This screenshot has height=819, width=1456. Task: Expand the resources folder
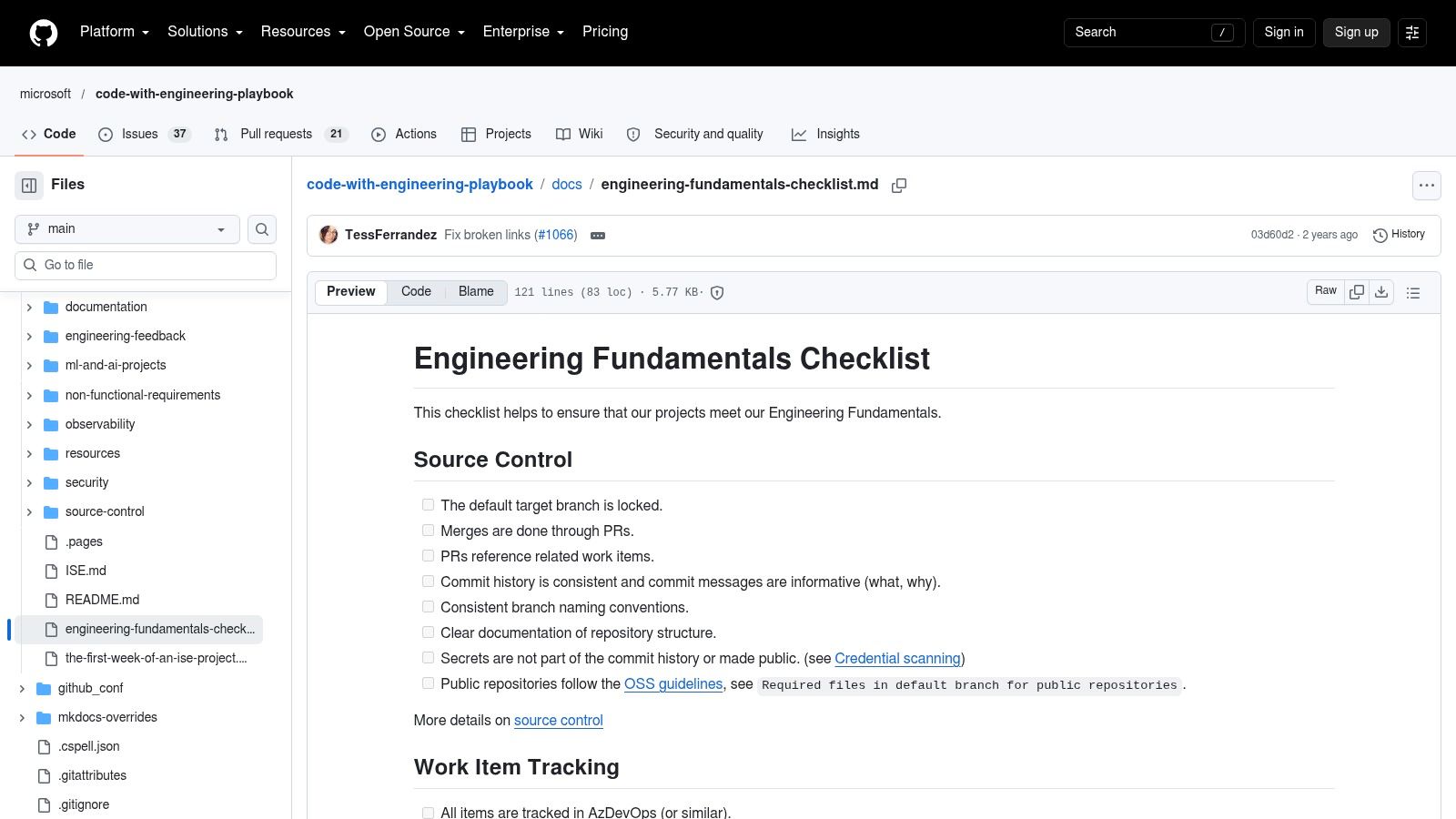(29, 454)
